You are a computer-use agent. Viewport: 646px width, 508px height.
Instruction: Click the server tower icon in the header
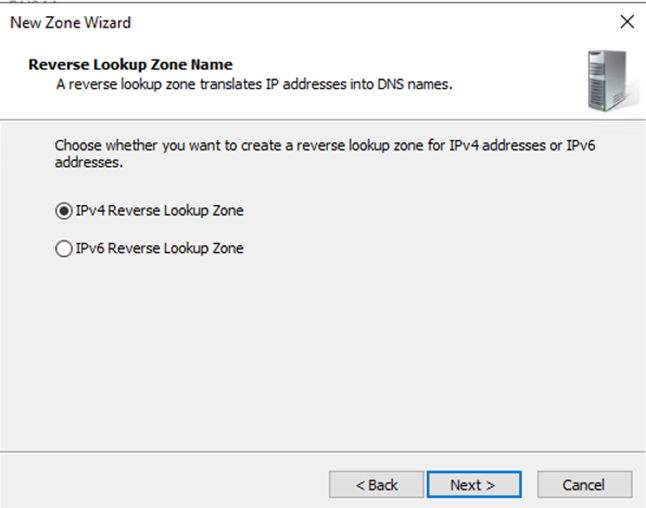pos(605,80)
